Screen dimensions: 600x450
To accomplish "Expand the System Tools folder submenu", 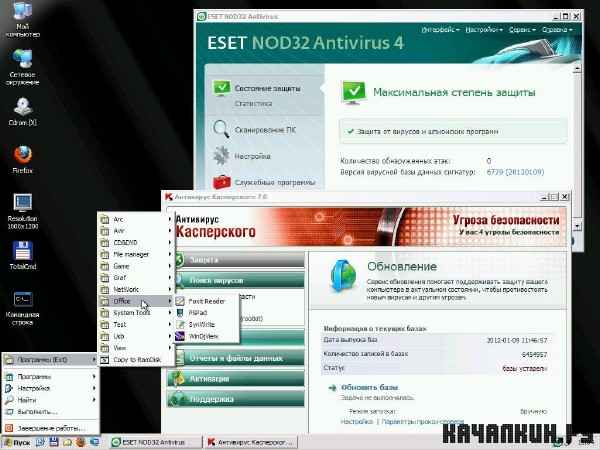I will tap(136, 313).
